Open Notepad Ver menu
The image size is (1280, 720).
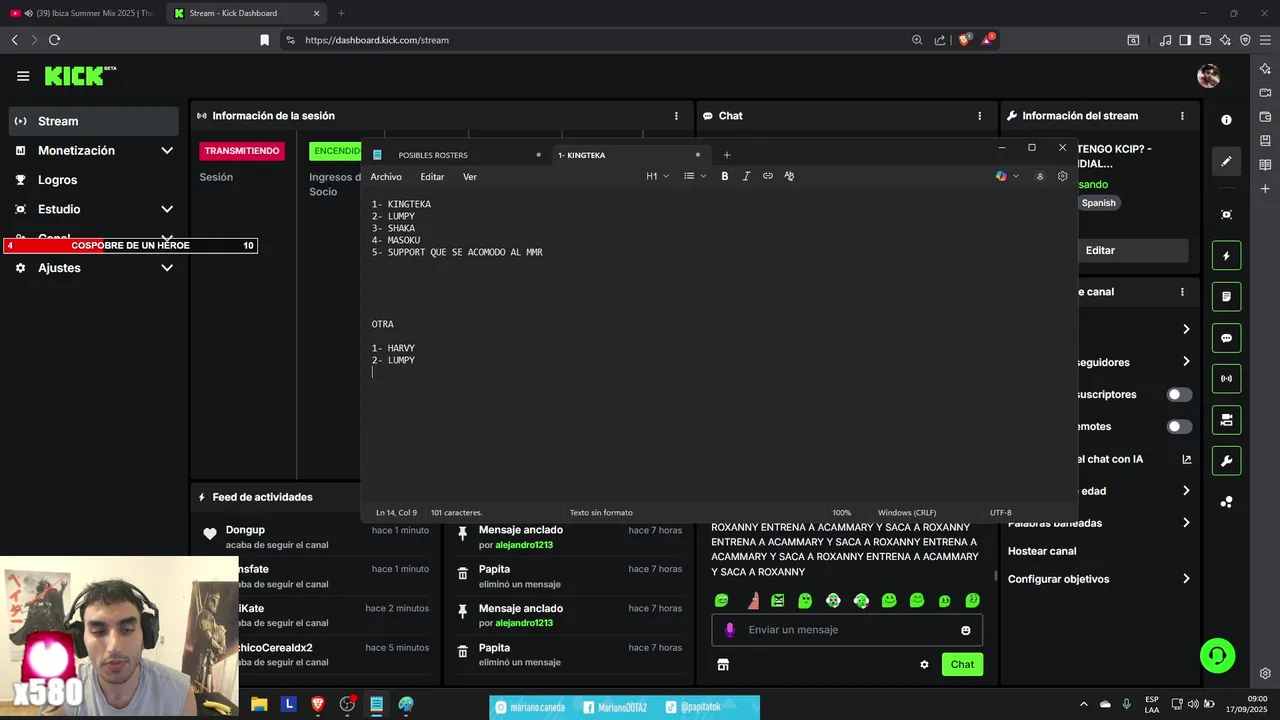click(x=470, y=177)
